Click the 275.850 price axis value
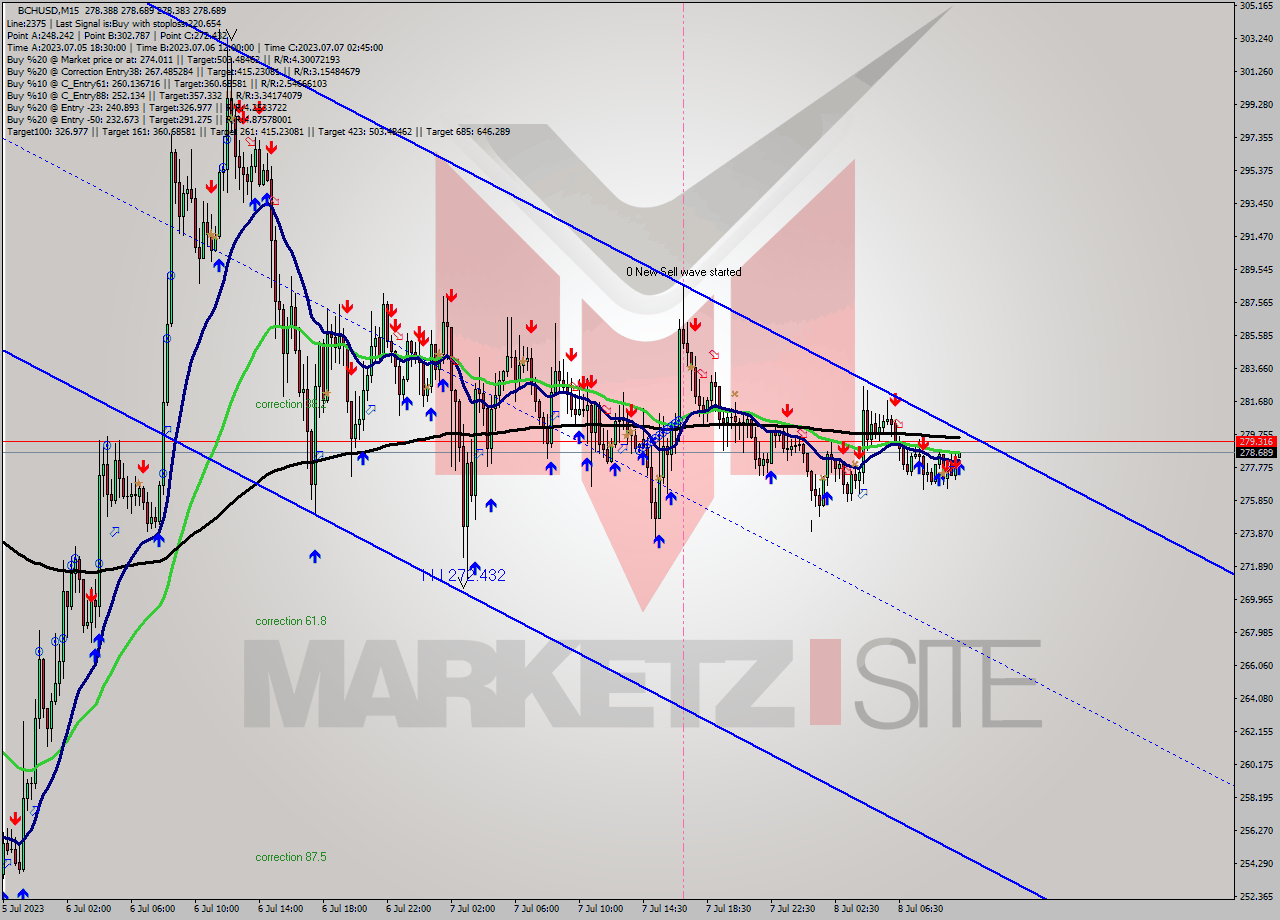The height and width of the screenshot is (920, 1280). click(x=1256, y=501)
